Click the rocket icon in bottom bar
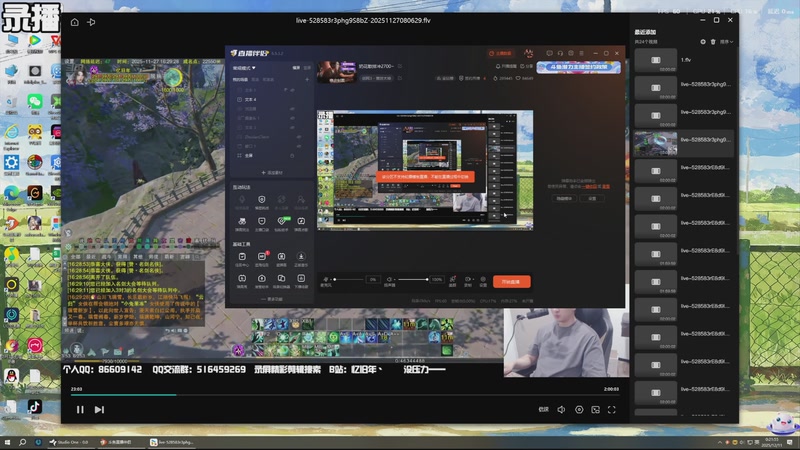This screenshot has width=800, height=450. point(453,280)
